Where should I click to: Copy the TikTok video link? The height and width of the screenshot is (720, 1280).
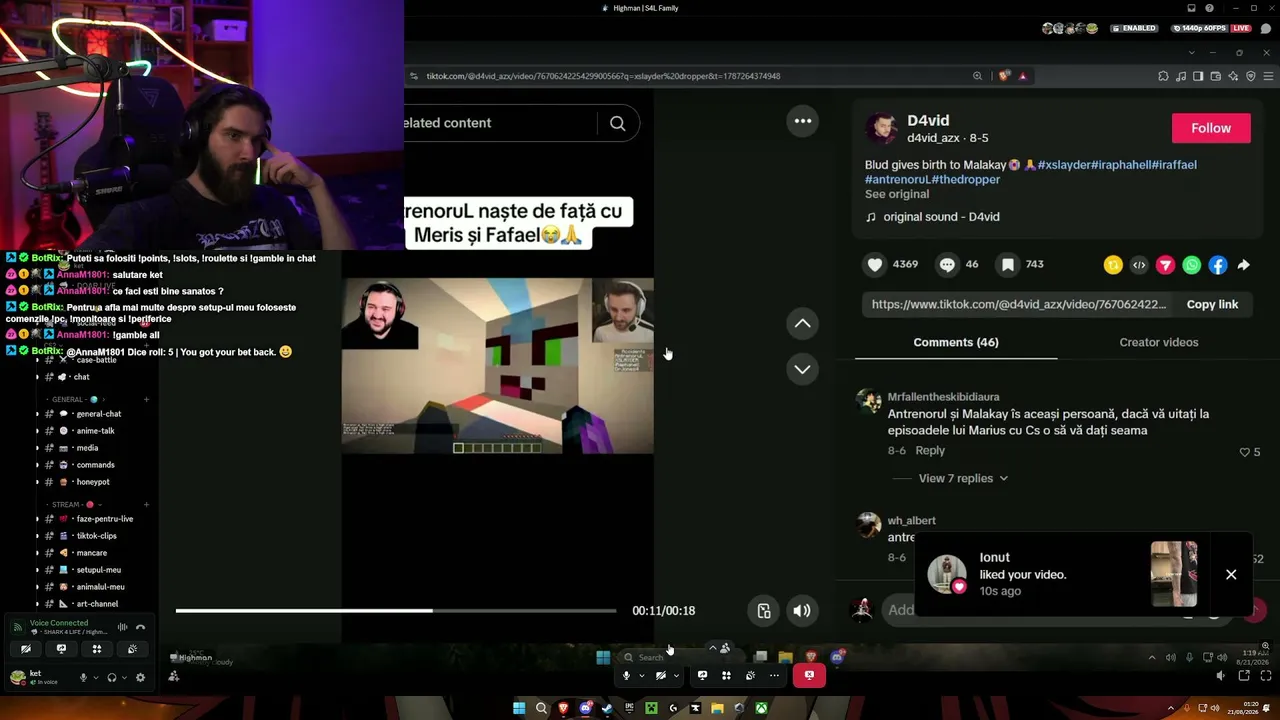pyautogui.click(x=1212, y=304)
